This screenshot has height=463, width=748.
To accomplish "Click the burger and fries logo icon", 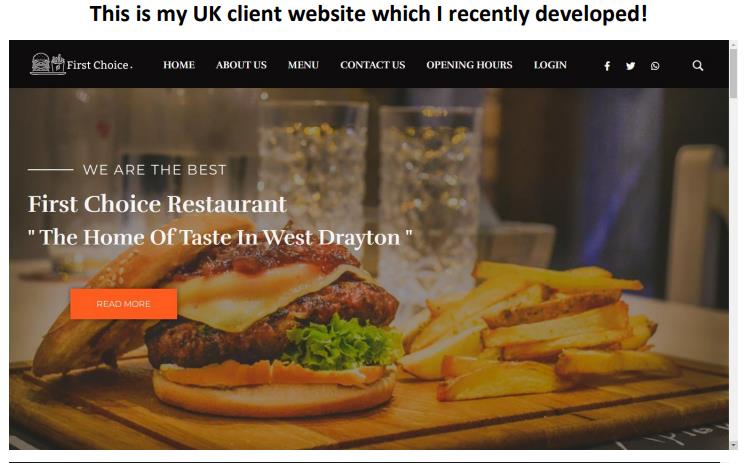I will click(48, 63).
